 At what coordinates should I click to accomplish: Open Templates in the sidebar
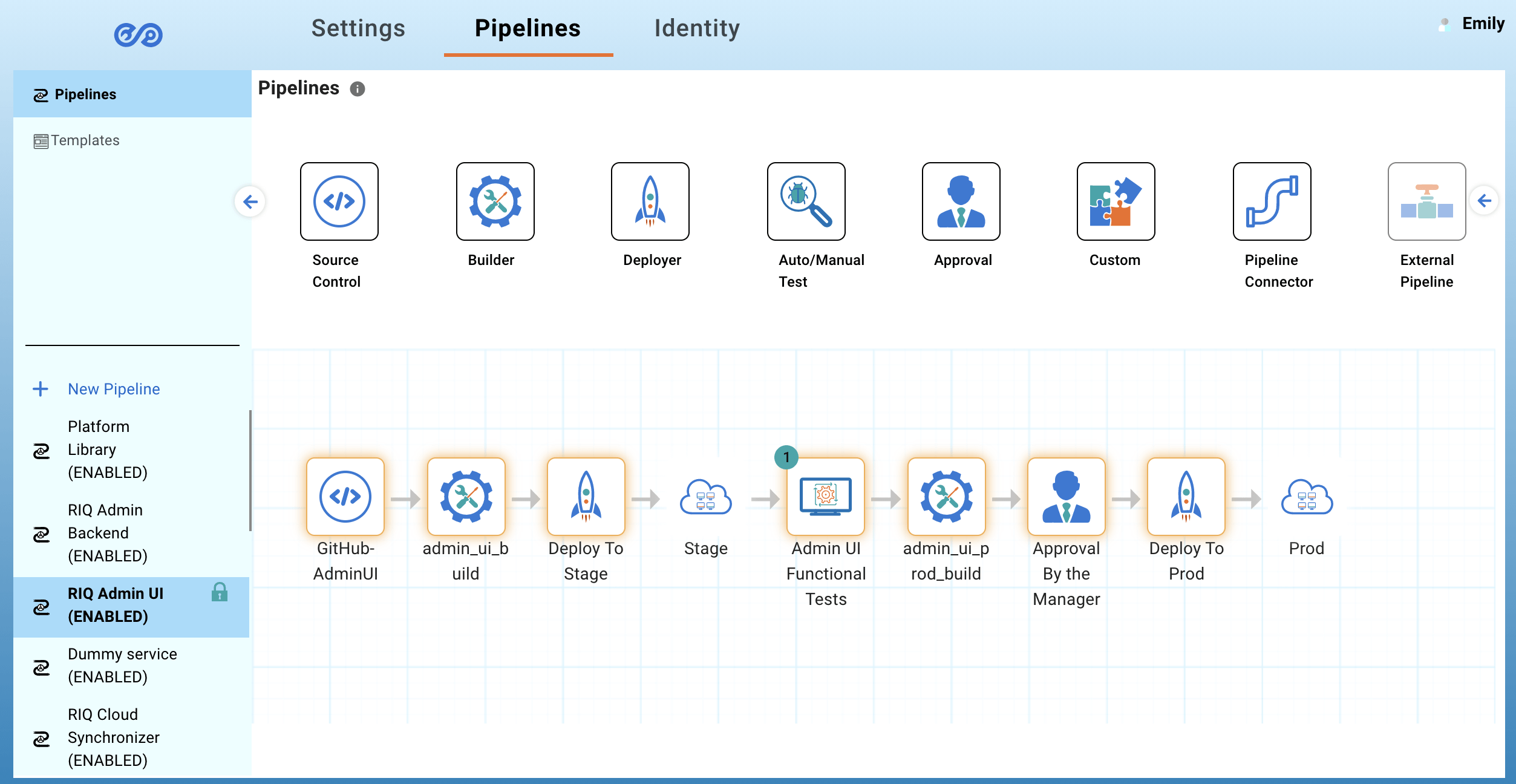click(85, 140)
